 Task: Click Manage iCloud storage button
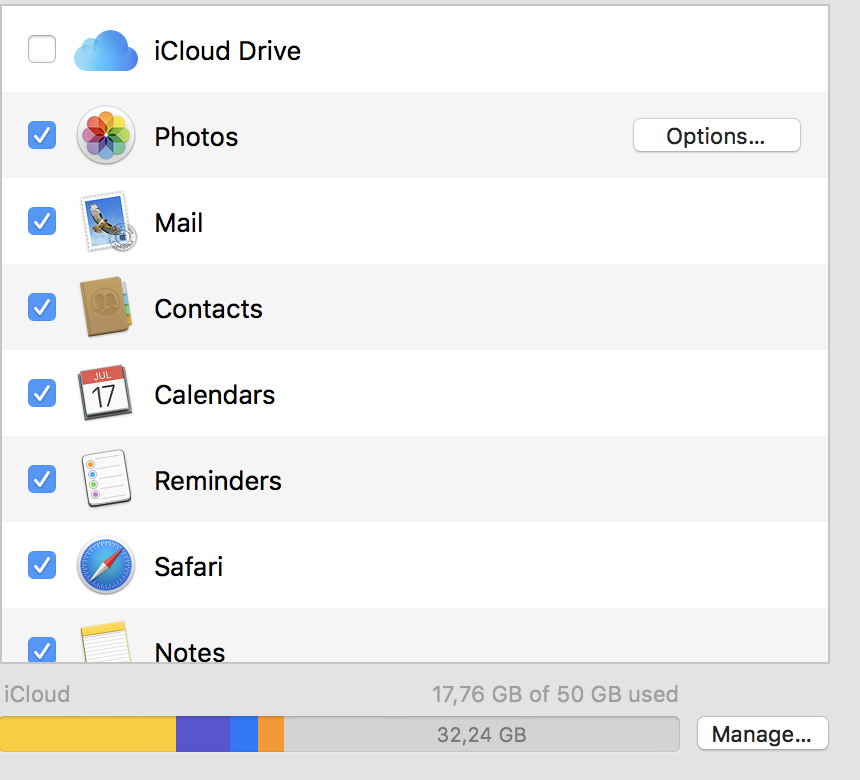(762, 734)
